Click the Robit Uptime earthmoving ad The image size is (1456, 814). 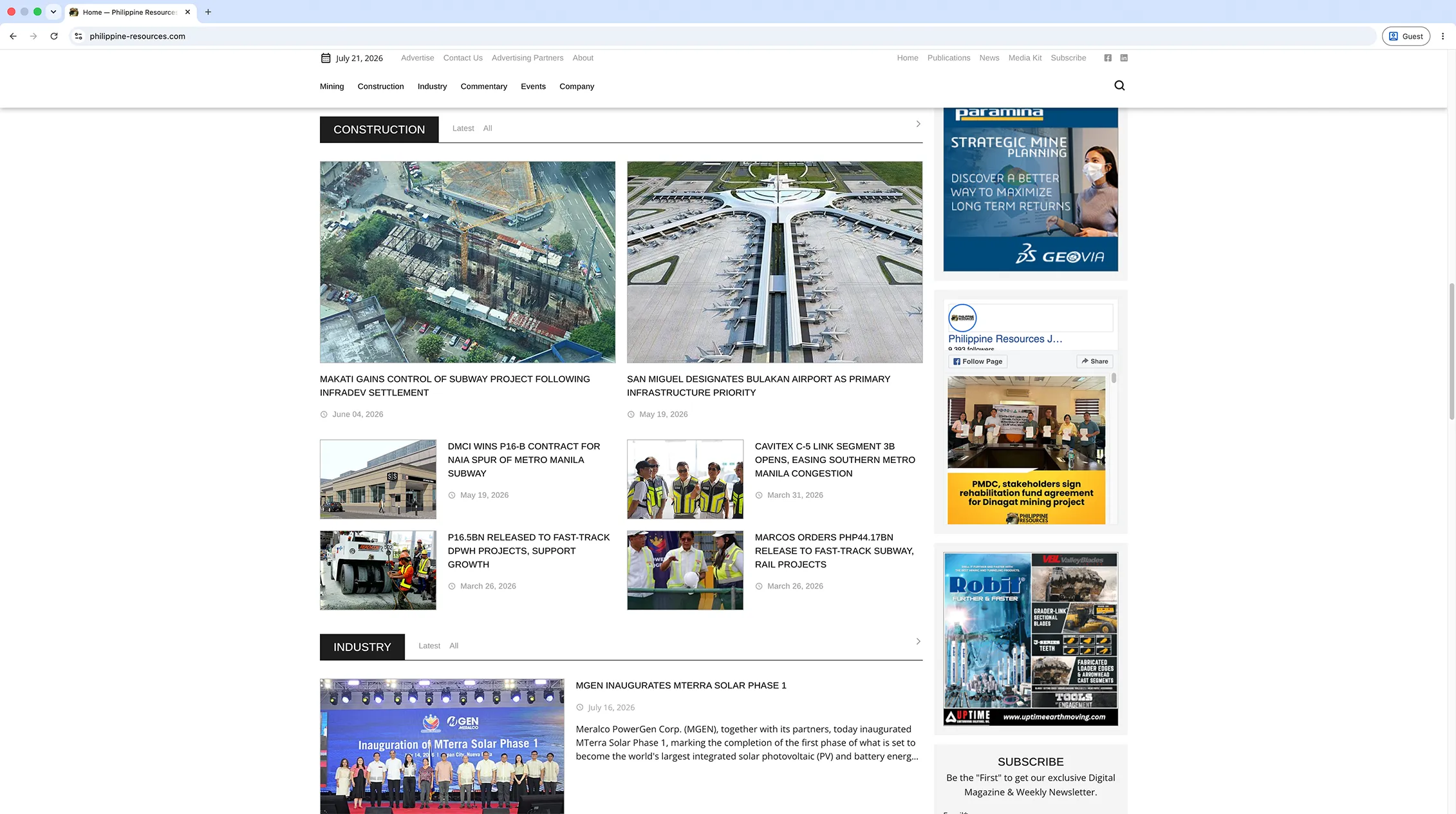tap(1031, 639)
